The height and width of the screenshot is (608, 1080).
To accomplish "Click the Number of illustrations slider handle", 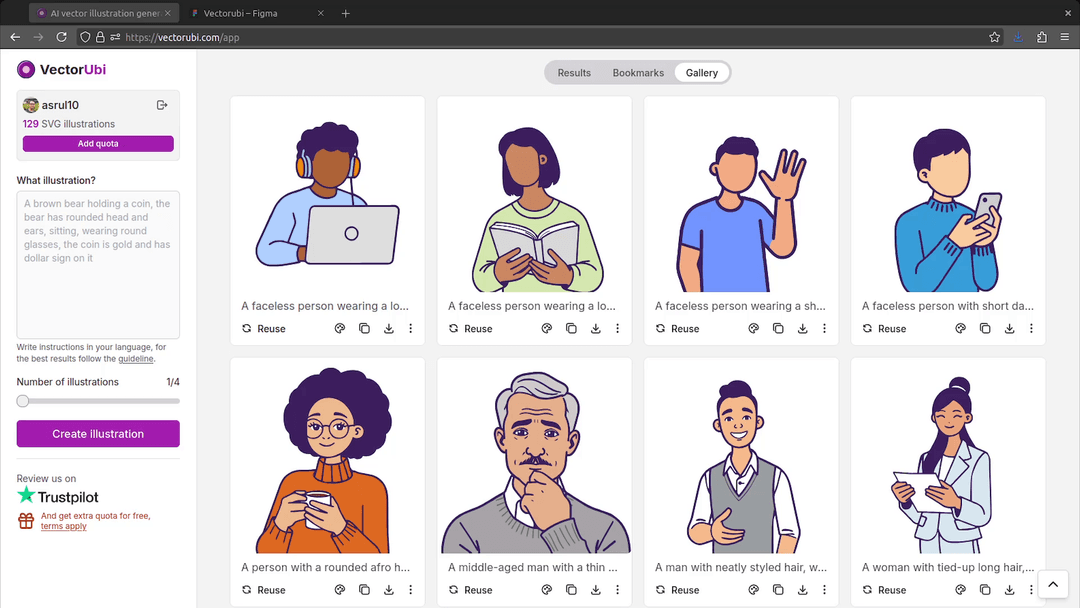I will click(x=23, y=401).
